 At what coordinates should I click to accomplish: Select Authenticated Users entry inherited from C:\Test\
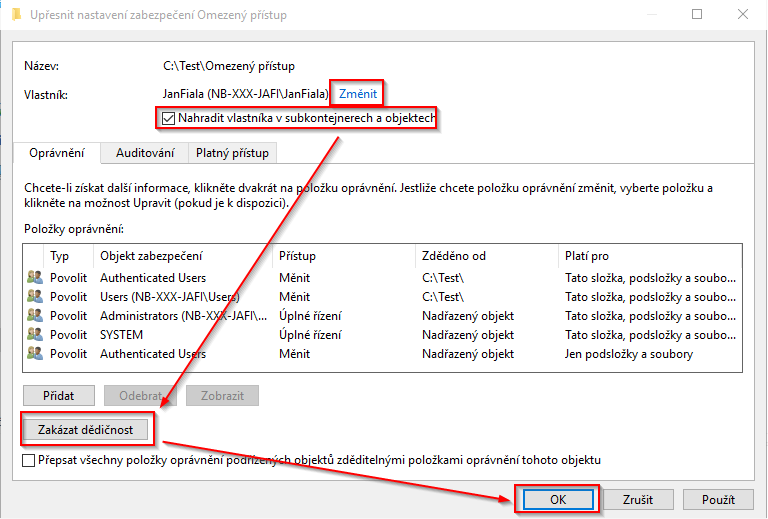[x=382, y=278]
